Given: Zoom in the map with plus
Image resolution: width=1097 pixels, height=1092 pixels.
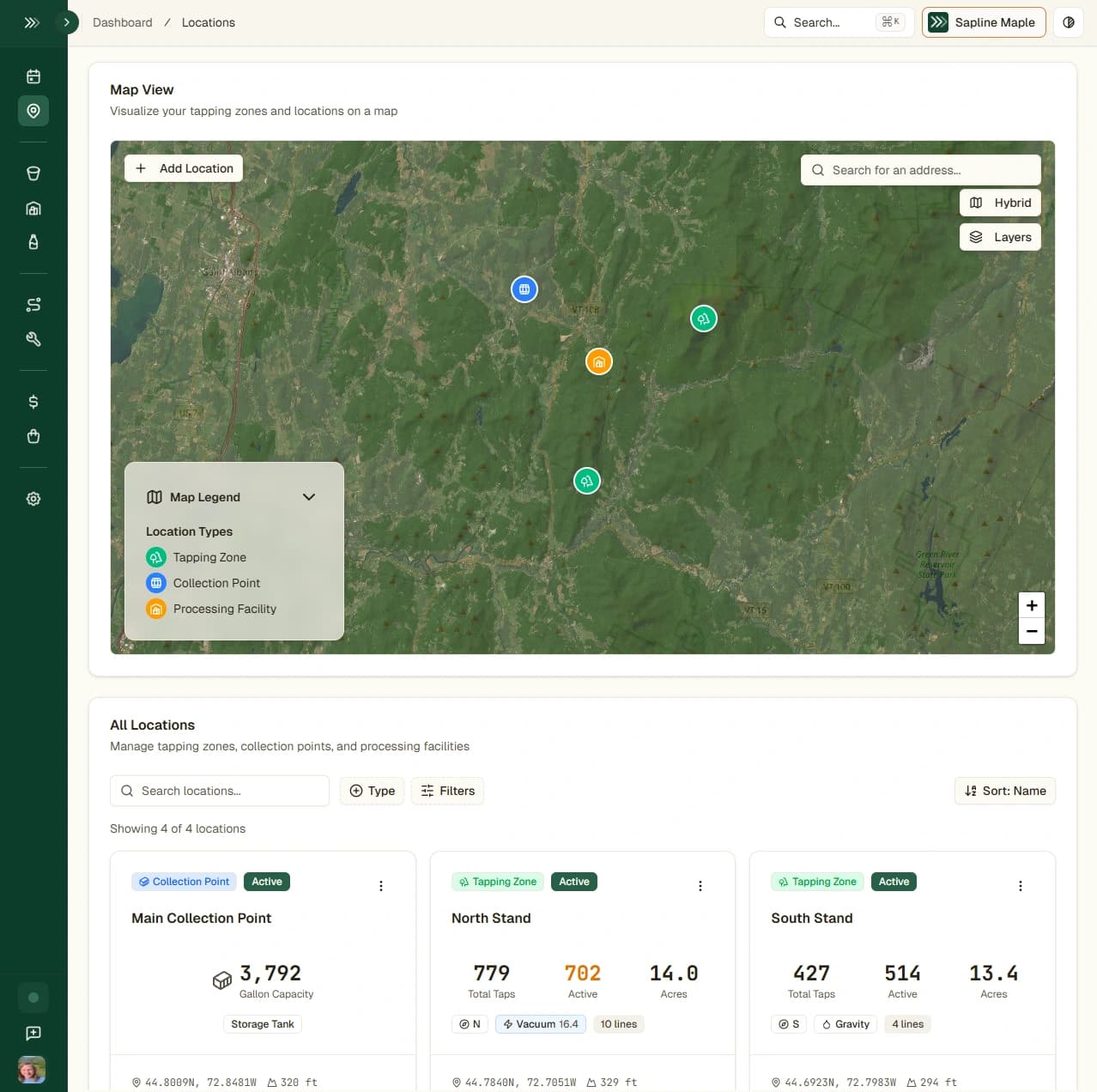Looking at the screenshot, I should (x=1032, y=605).
